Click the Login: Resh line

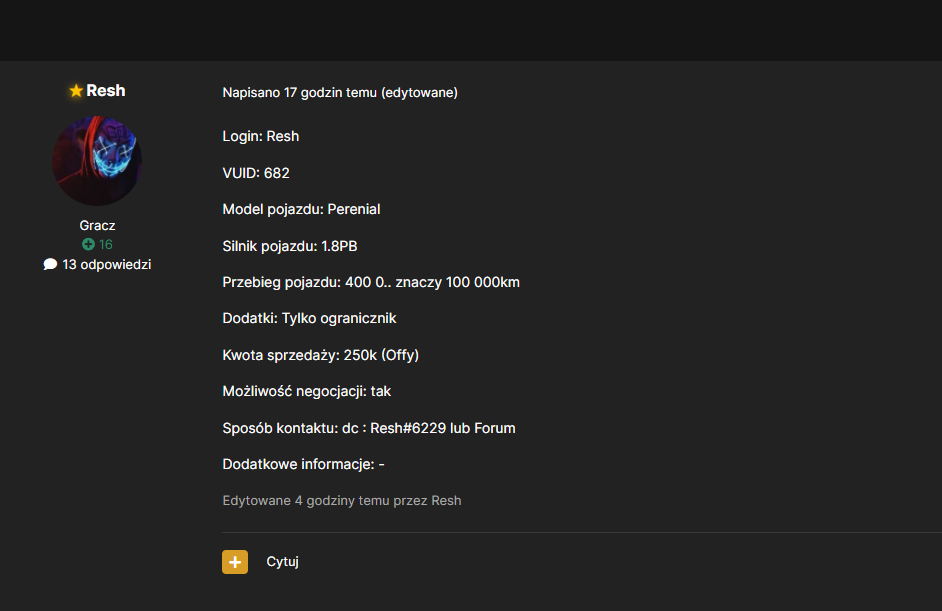click(x=261, y=136)
